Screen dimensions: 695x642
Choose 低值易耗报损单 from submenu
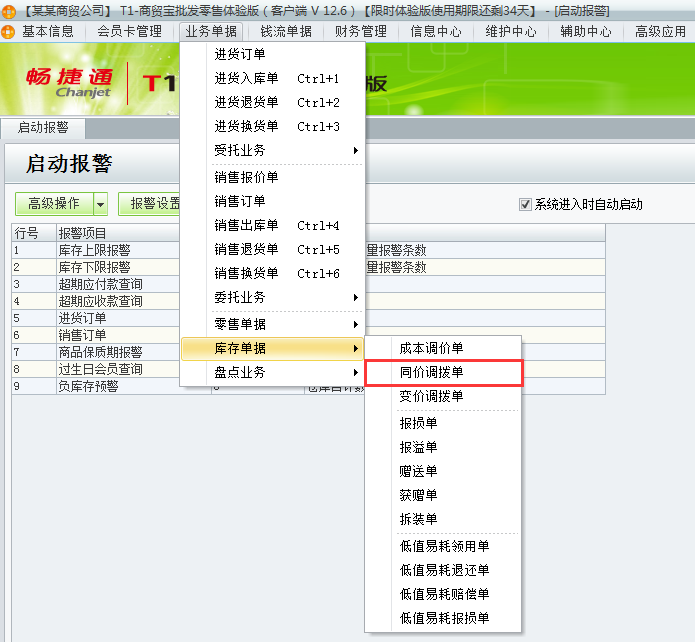(443, 618)
